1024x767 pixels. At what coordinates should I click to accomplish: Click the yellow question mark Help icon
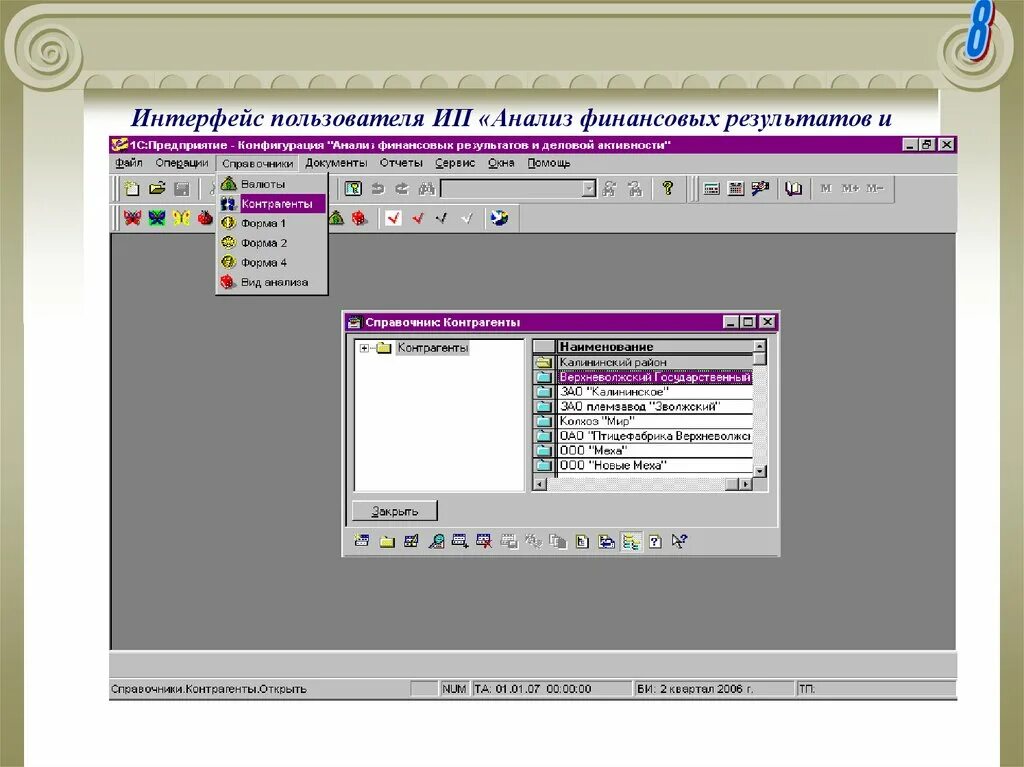(667, 189)
